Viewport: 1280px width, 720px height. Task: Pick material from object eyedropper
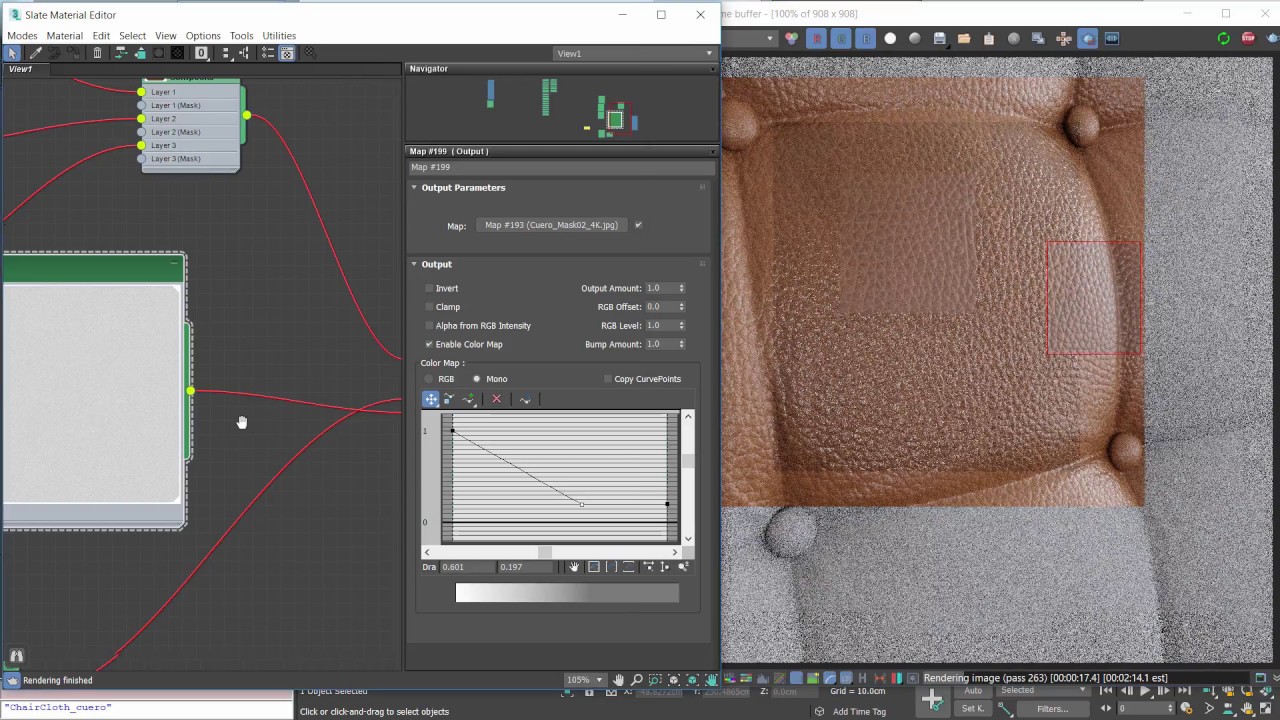[35, 53]
